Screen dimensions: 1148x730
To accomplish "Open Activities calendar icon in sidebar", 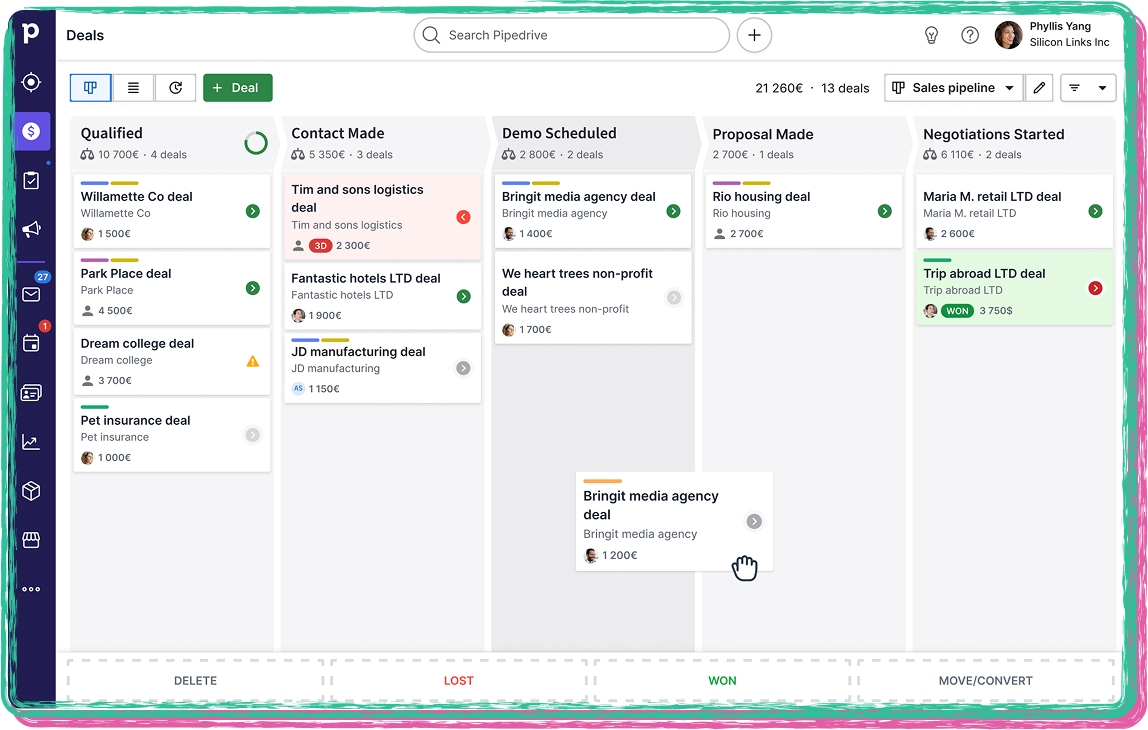I will click(x=31, y=343).
